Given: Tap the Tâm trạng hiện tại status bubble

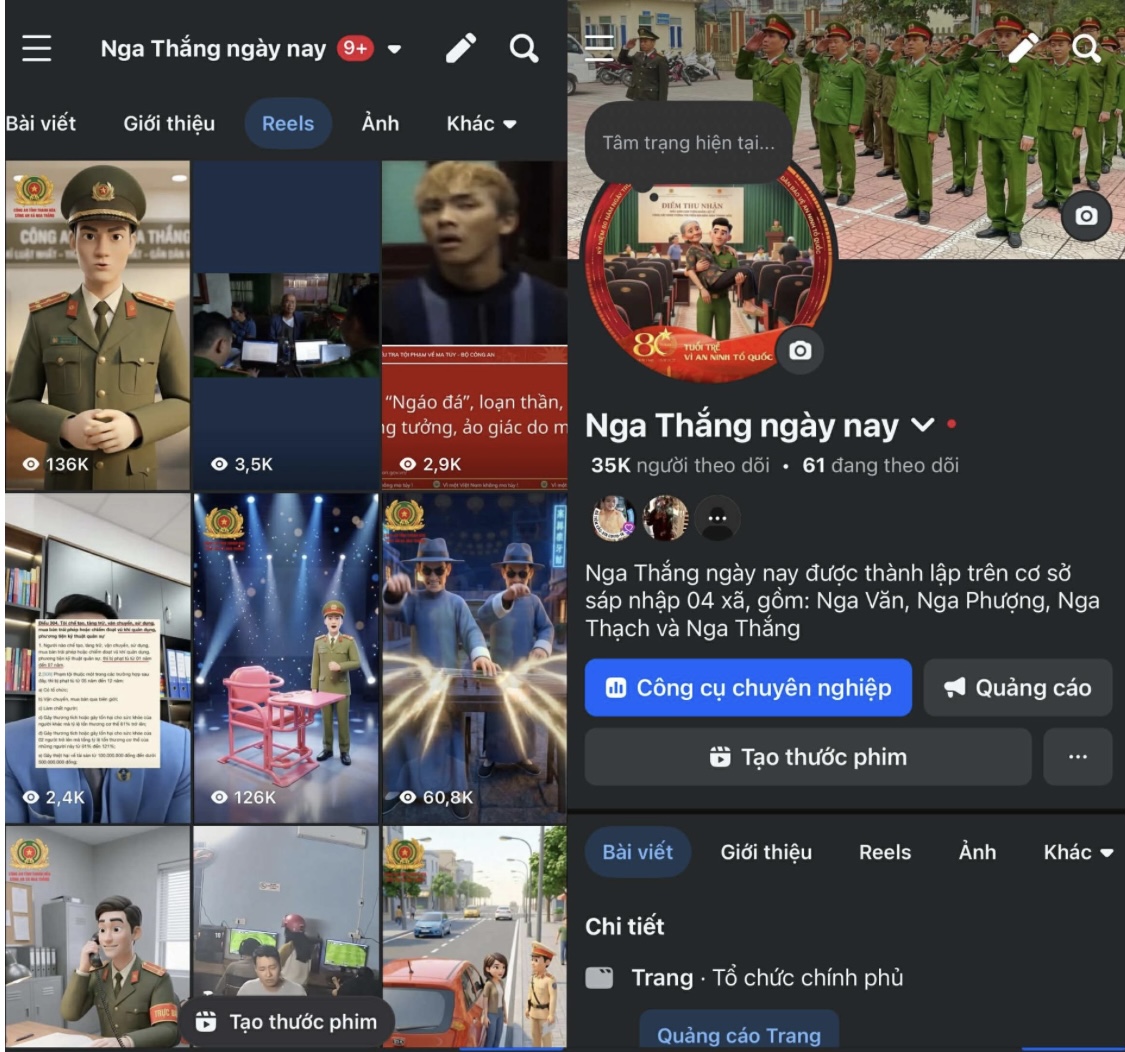Looking at the screenshot, I should tap(688, 143).
